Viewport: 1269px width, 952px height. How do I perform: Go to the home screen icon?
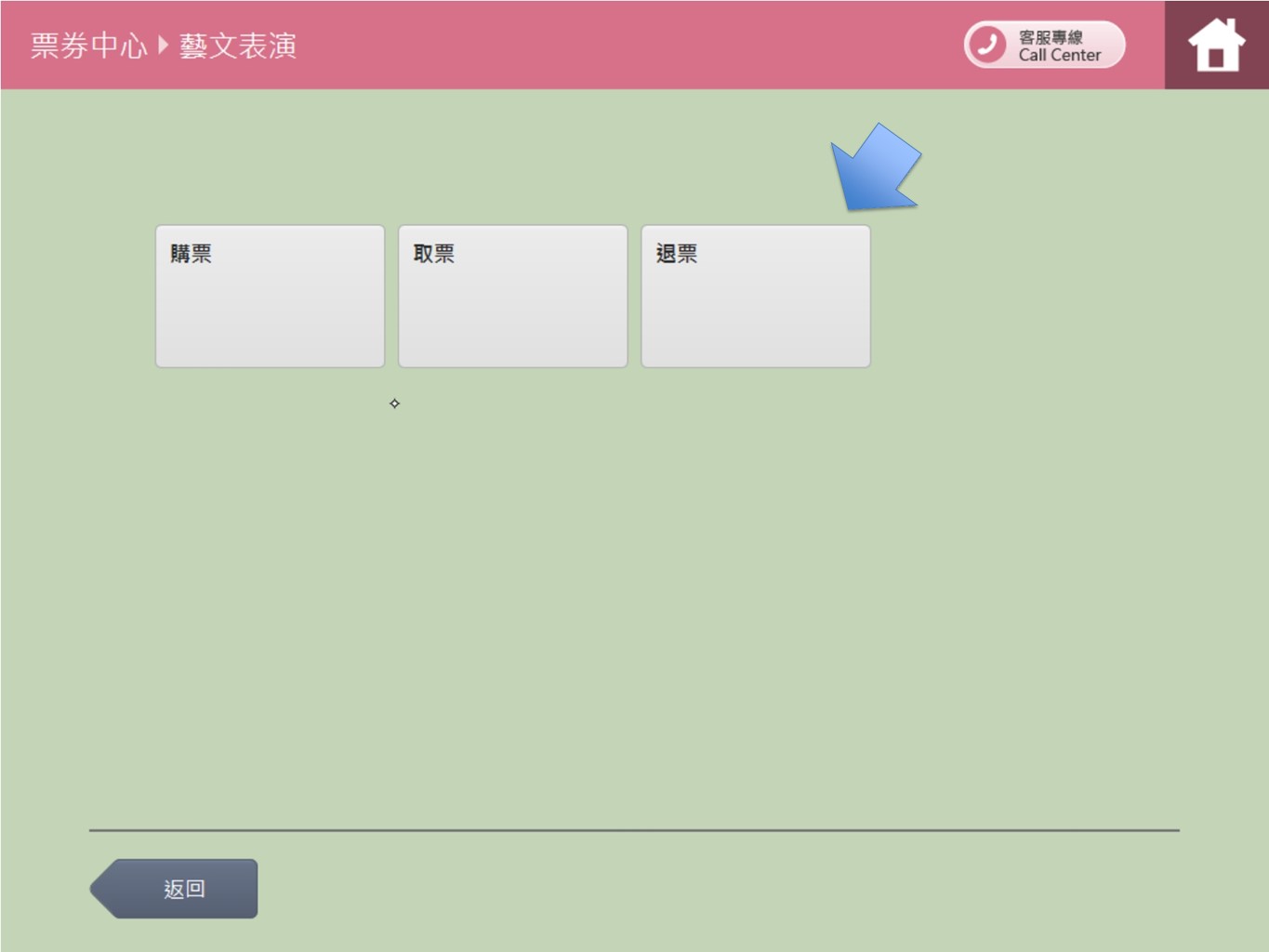[x=1216, y=45]
